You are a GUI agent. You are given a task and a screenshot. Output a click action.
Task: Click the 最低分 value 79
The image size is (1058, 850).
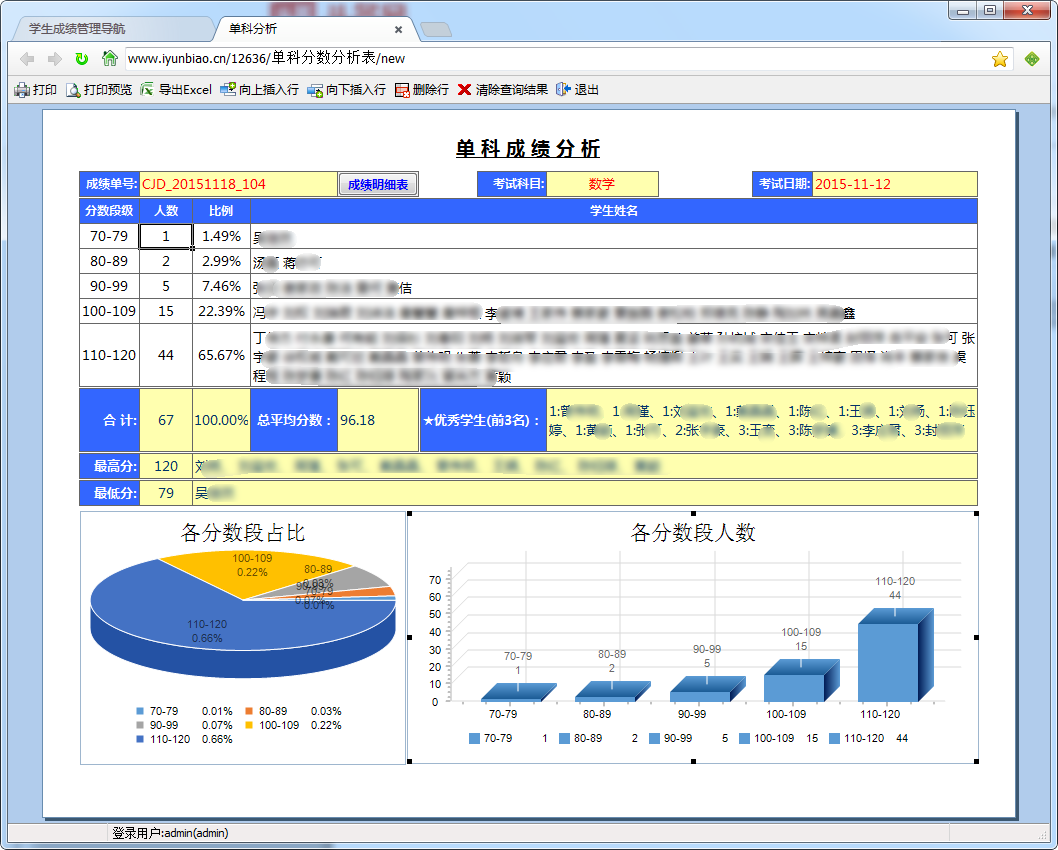[x=166, y=493]
